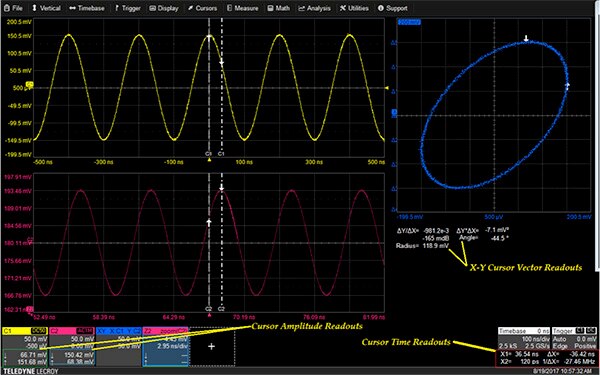Click the yellow trigger delay marker below C1 grid

coord(209,160)
